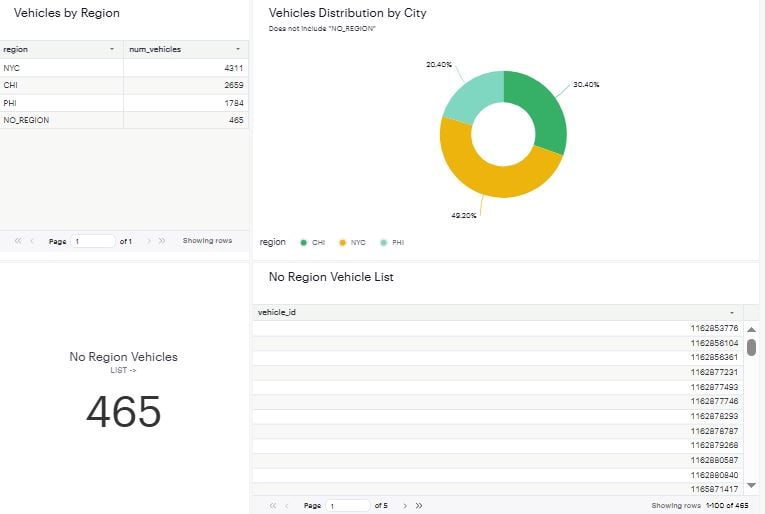Select vehicle id 1162853776

click(714, 328)
